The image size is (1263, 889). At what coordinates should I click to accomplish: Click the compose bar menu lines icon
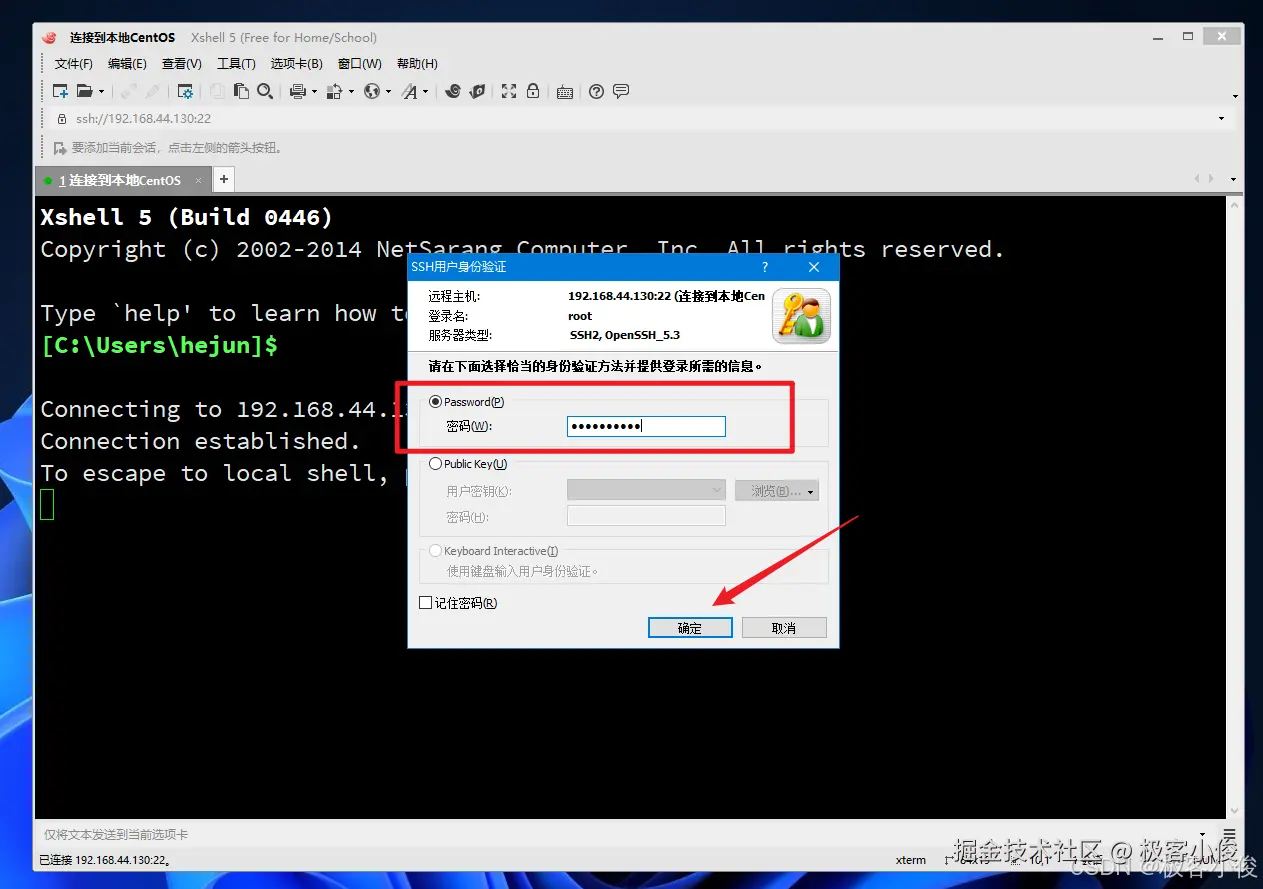1229,834
